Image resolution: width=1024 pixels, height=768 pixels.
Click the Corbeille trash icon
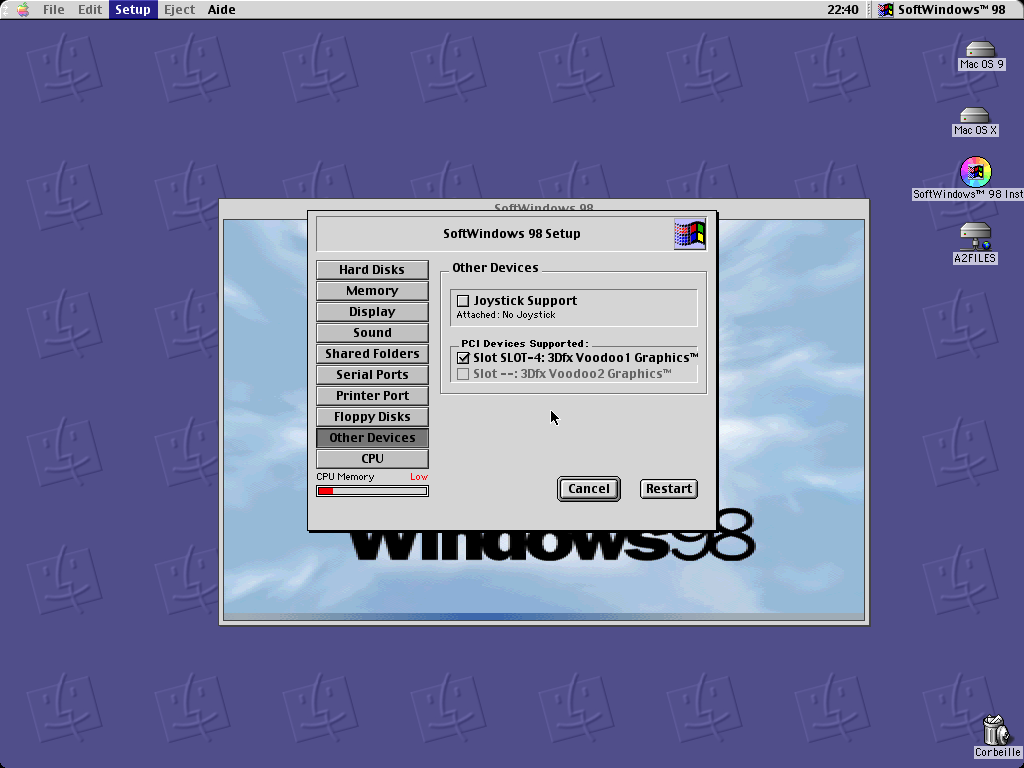point(997,730)
